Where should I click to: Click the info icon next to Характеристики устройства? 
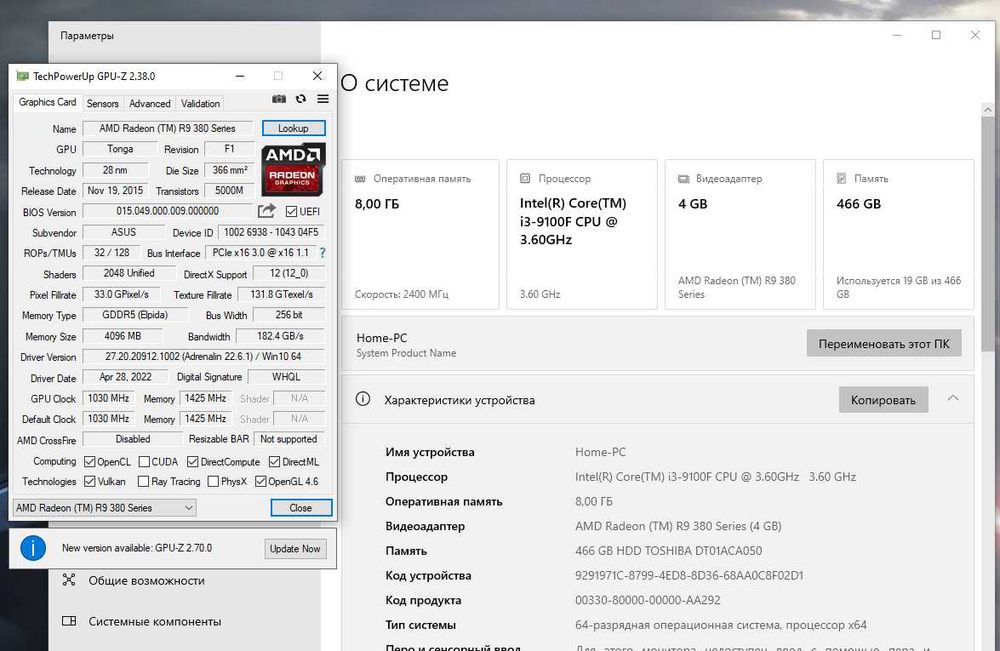coord(362,399)
